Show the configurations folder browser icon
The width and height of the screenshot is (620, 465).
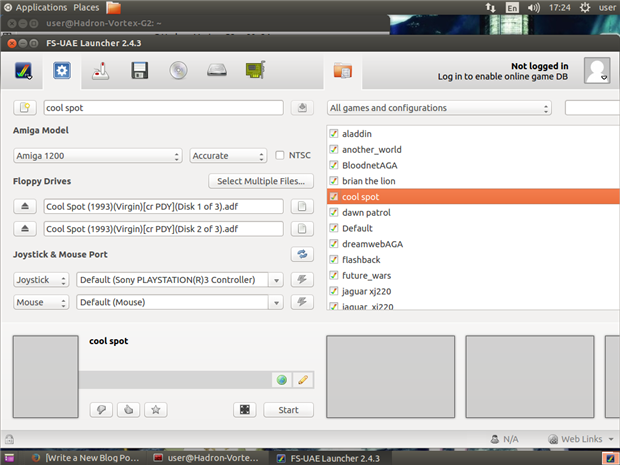[x=342, y=71]
